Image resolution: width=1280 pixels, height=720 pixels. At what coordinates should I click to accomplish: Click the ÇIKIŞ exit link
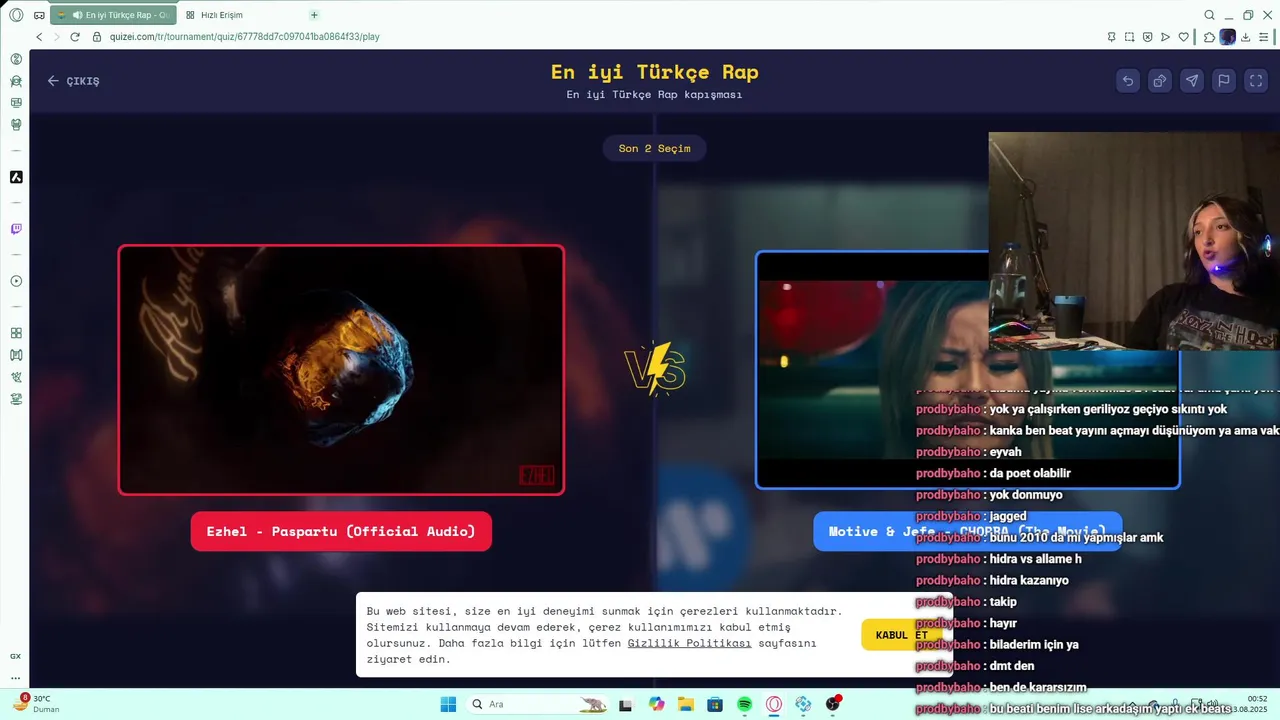pyautogui.click(x=73, y=81)
